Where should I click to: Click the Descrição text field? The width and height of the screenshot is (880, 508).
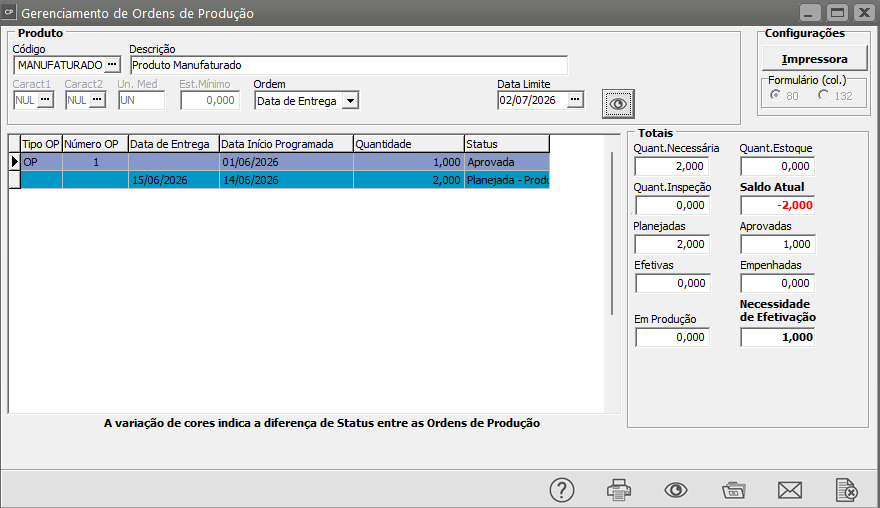click(x=349, y=65)
